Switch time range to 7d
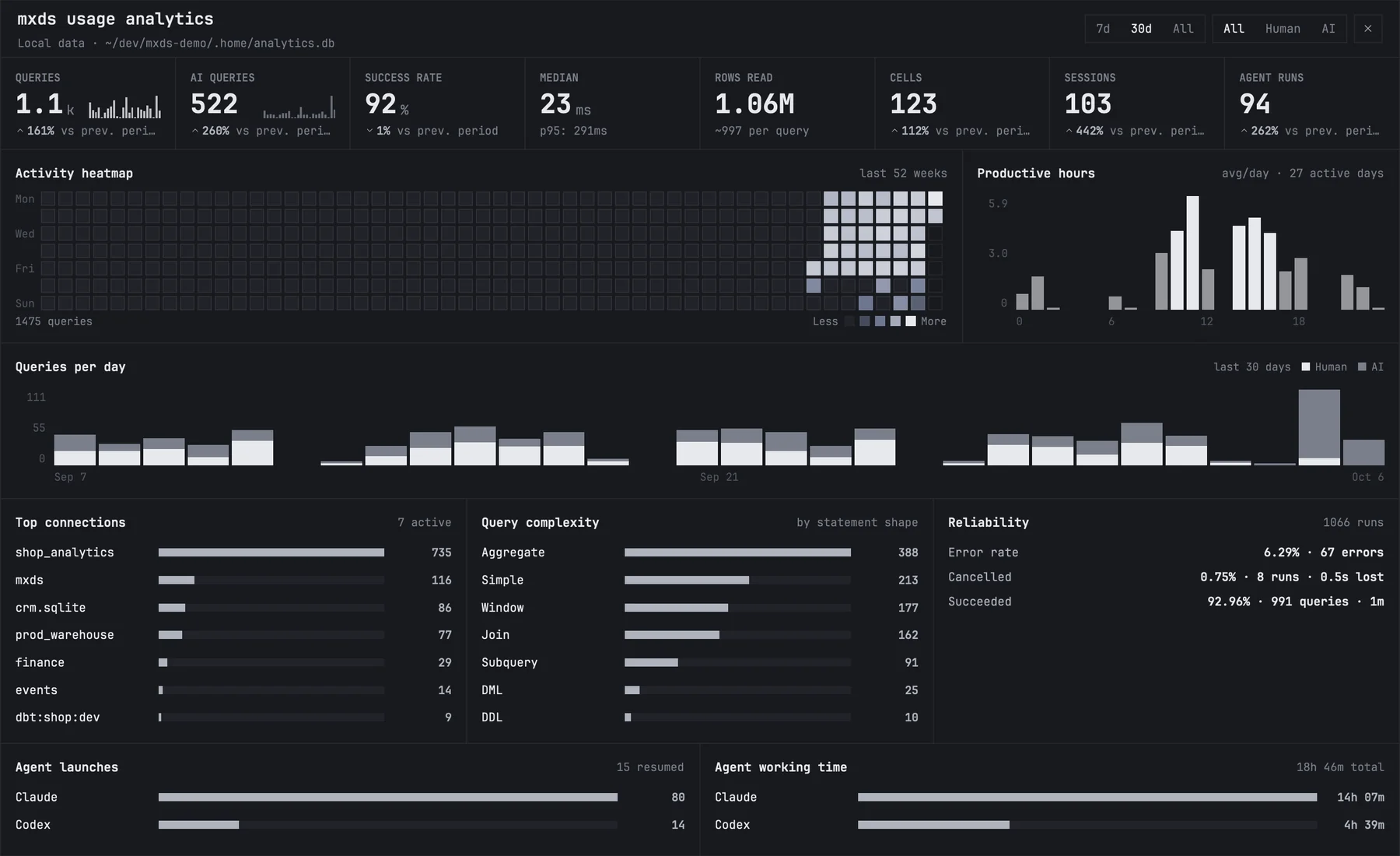This screenshot has height=856, width=1400. pos(1103,29)
